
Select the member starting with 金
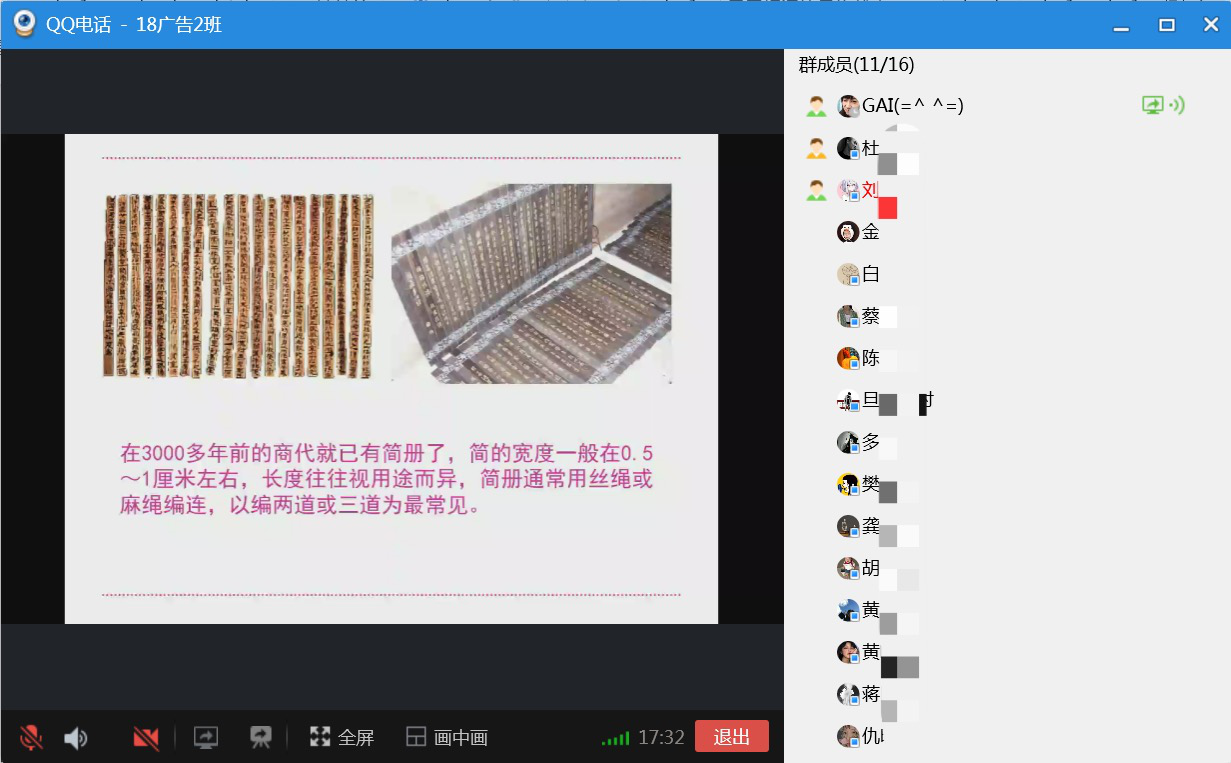pyautogui.click(x=870, y=232)
